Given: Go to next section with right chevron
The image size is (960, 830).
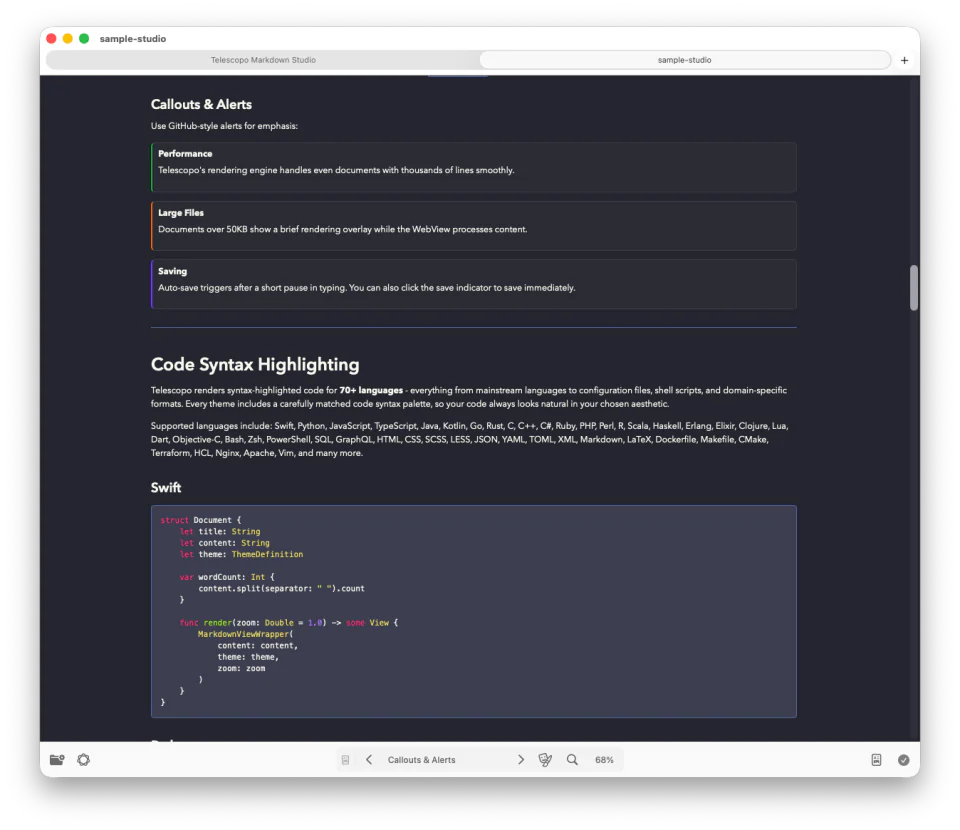Looking at the screenshot, I should pyautogui.click(x=521, y=760).
